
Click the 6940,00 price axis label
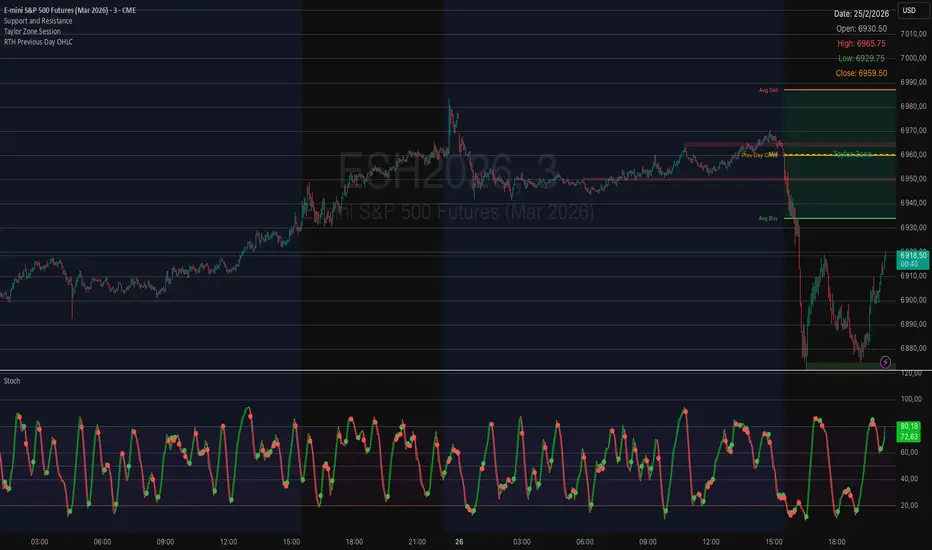pos(913,203)
